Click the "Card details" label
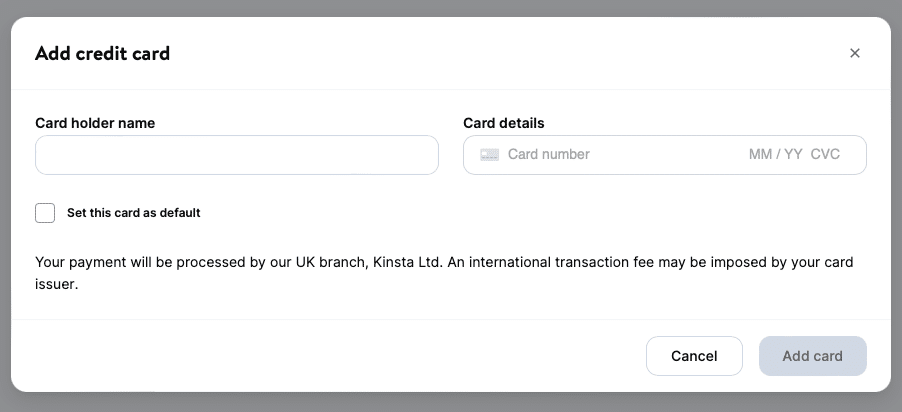The height and width of the screenshot is (412, 902). [504, 123]
